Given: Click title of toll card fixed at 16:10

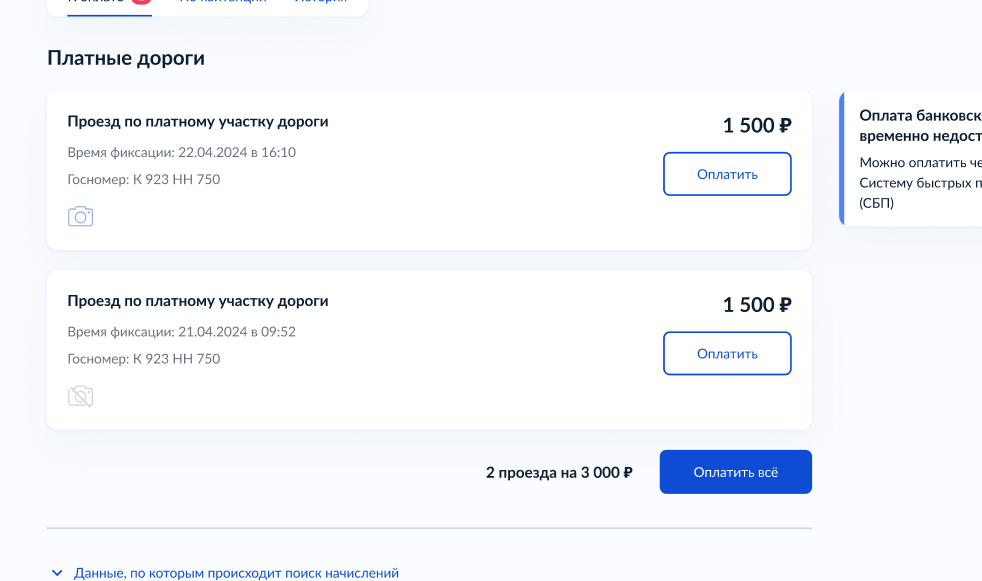Looking at the screenshot, I should 198,121.
